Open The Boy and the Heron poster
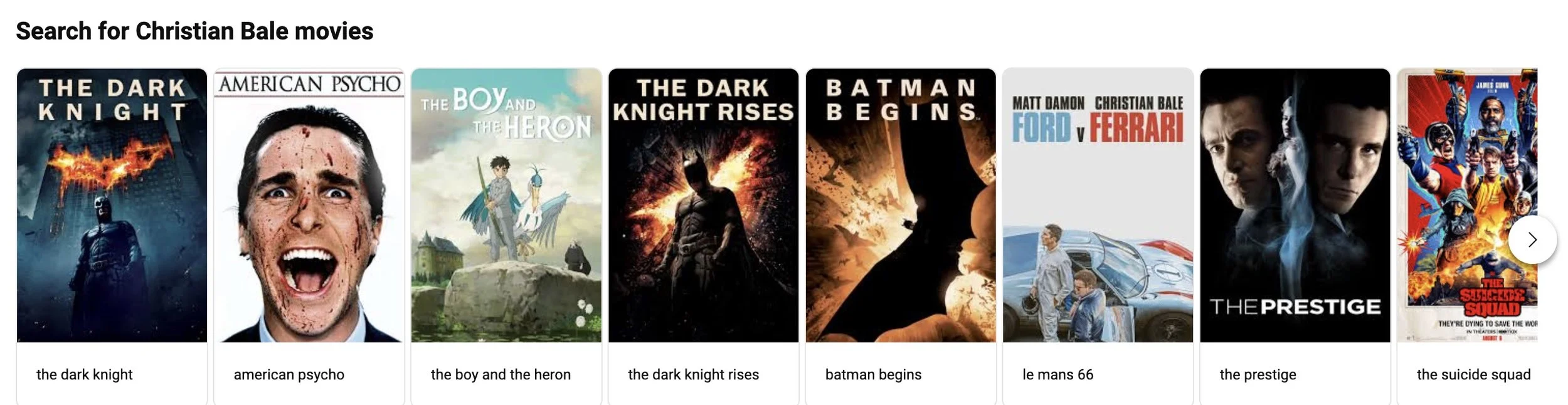The image size is (1568, 405). (506, 206)
